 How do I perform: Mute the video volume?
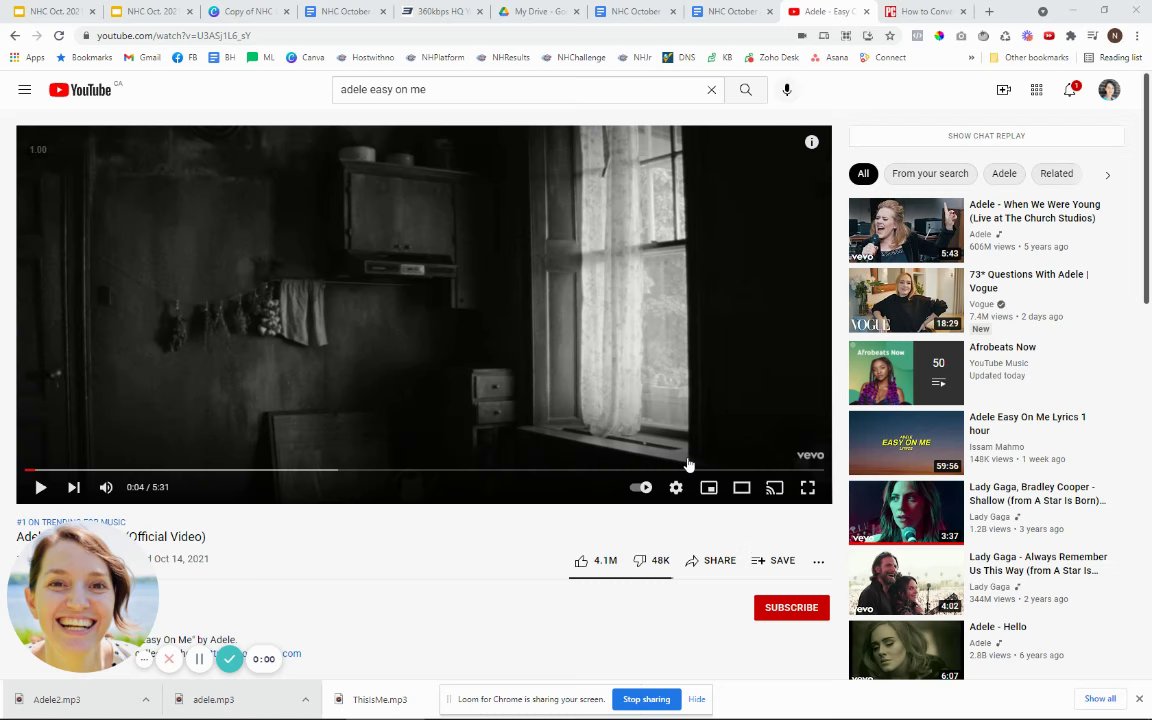(x=106, y=487)
